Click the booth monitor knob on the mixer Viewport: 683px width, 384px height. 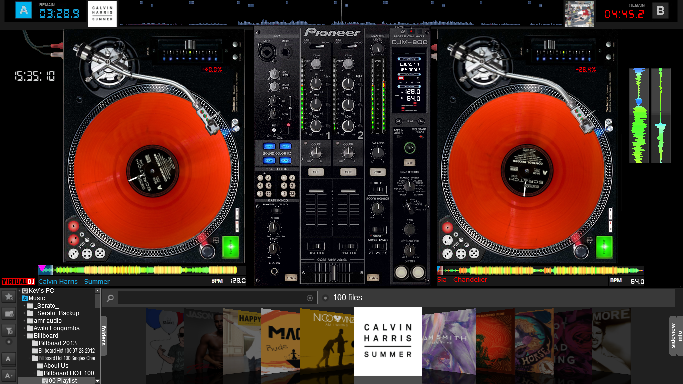click(377, 209)
